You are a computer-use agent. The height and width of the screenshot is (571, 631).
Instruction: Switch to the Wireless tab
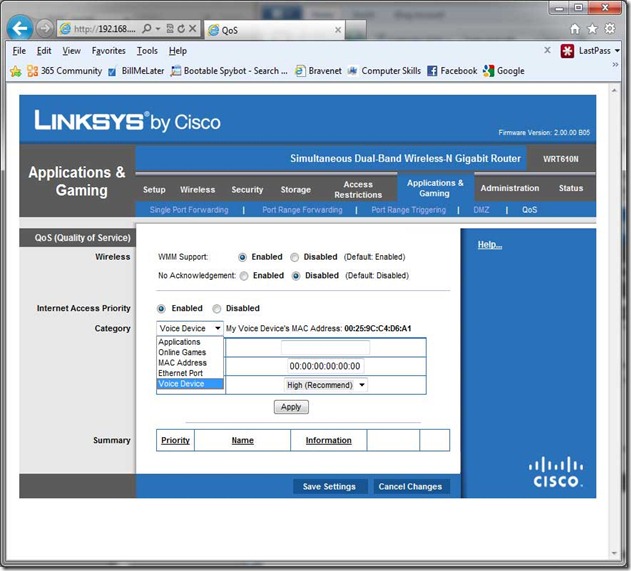(198, 190)
